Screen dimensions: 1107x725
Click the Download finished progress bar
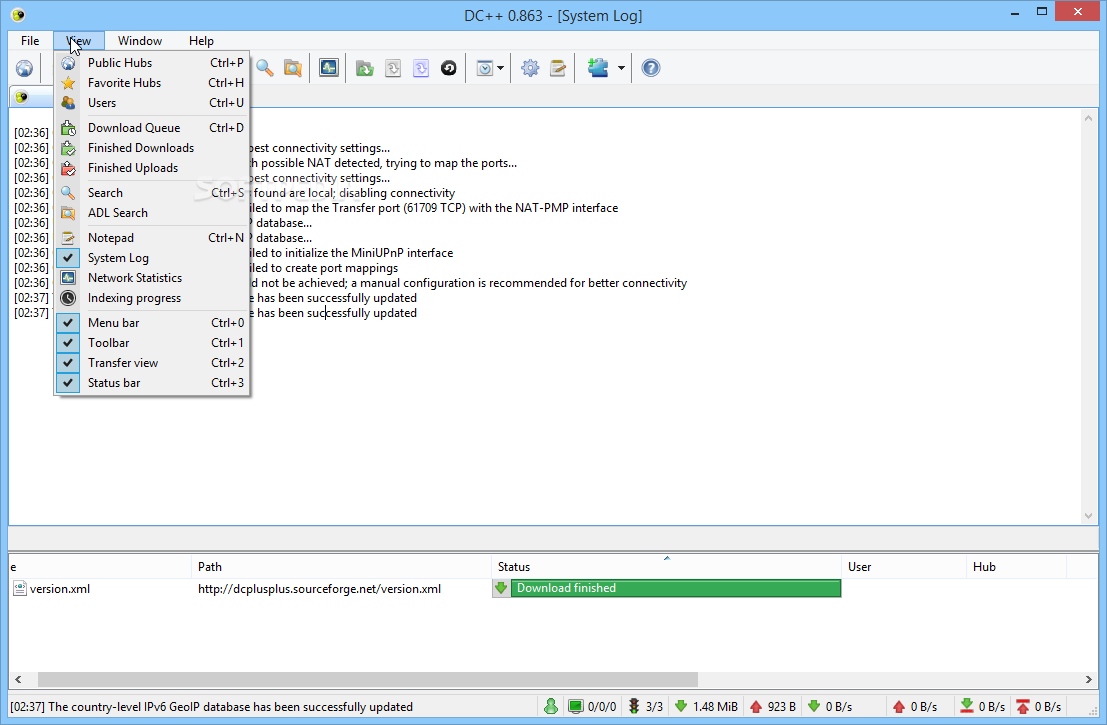point(676,588)
